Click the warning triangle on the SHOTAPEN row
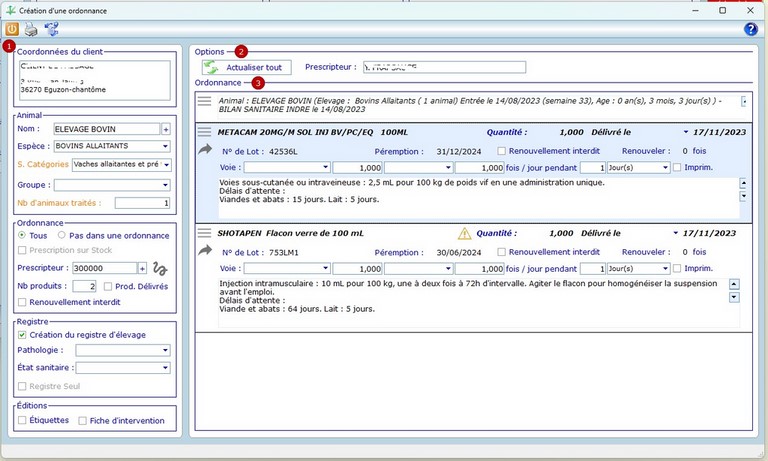This screenshot has height=461, width=768. [x=464, y=233]
